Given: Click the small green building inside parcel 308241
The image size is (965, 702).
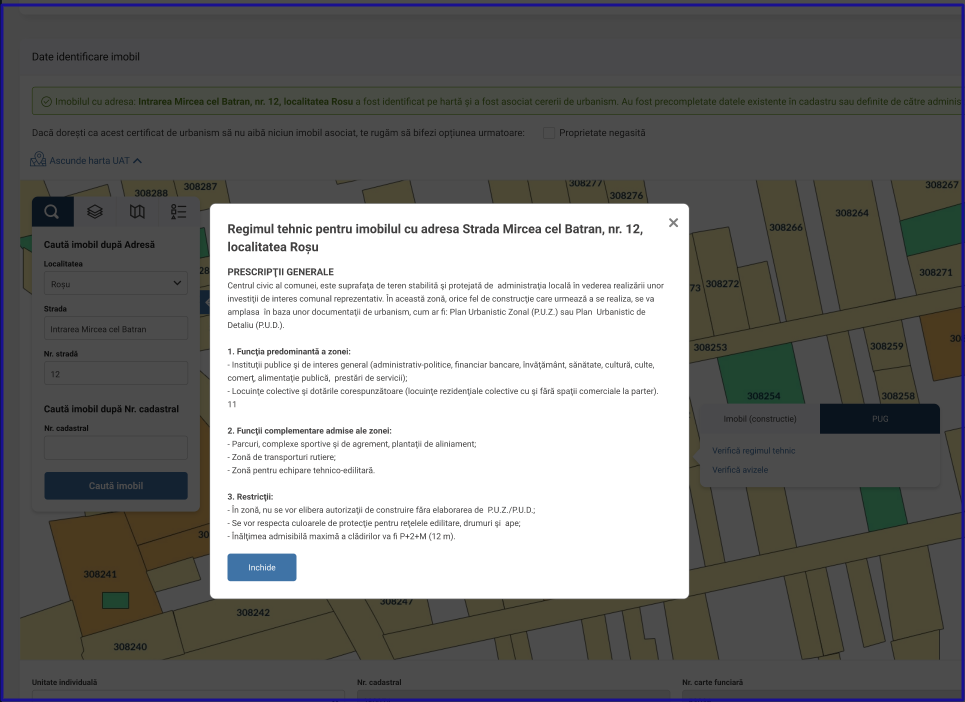Looking at the screenshot, I should tap(115, 600).
